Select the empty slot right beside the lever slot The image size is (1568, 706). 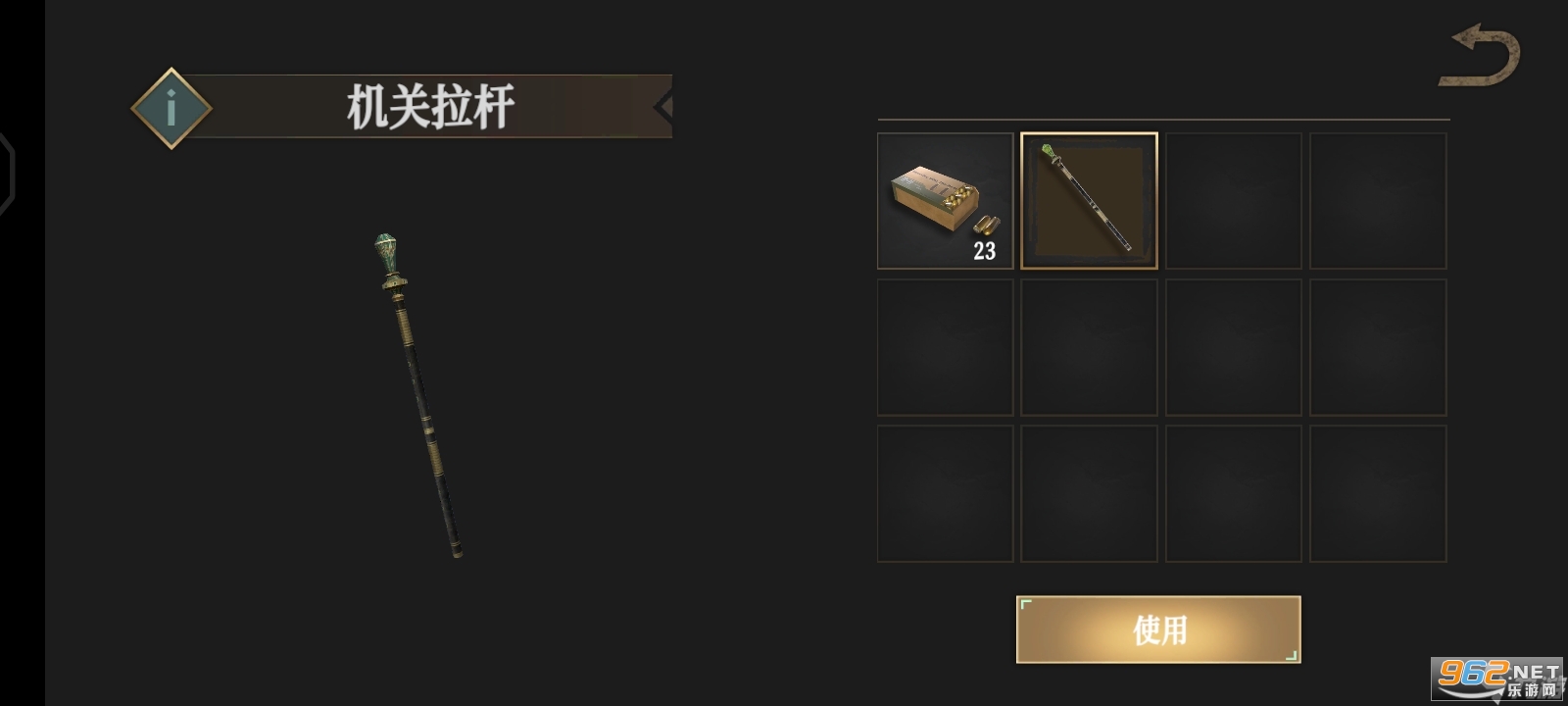pos(1234,201)
